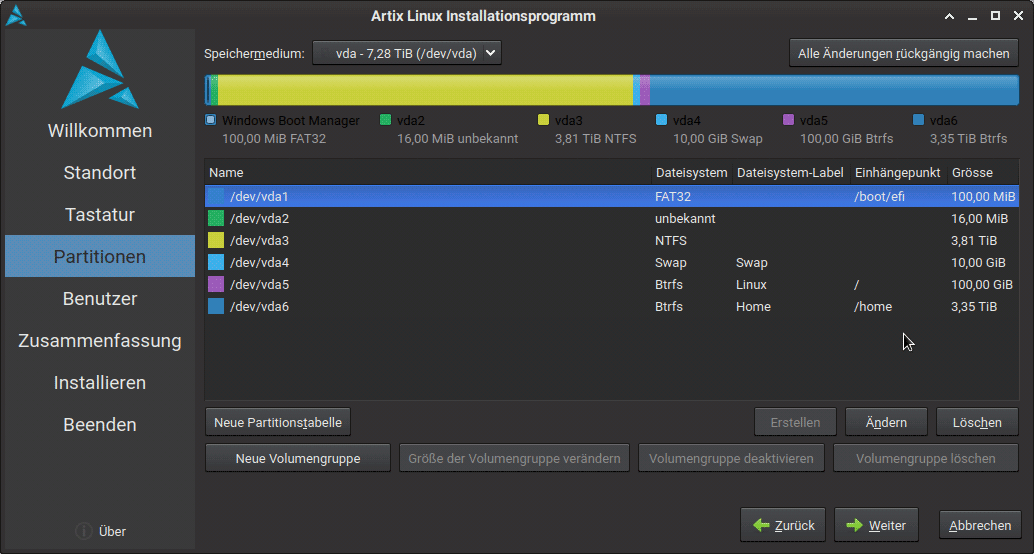Viewport: 1034px width, 554px height.
Task: Click the green icon of the /dev/vda2 row
Action: click(x=216, y=218)
